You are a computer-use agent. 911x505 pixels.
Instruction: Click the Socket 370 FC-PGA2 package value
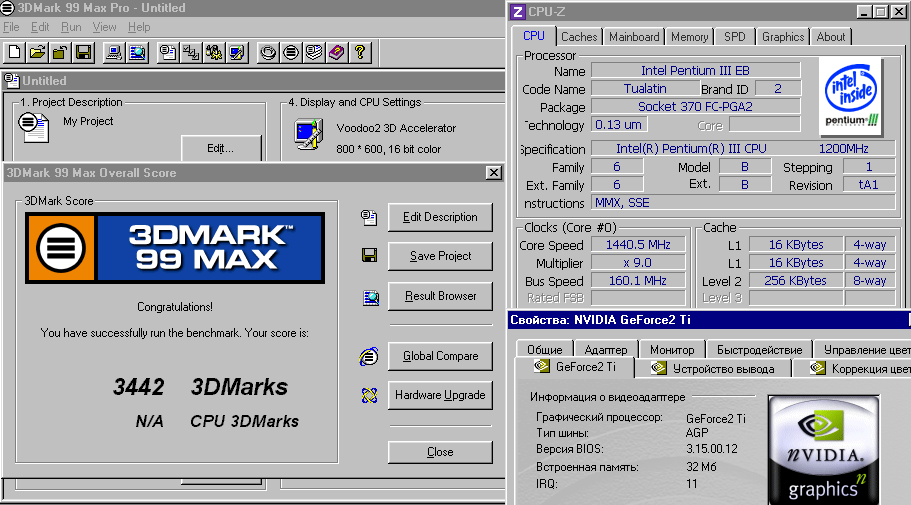(695, 106)
